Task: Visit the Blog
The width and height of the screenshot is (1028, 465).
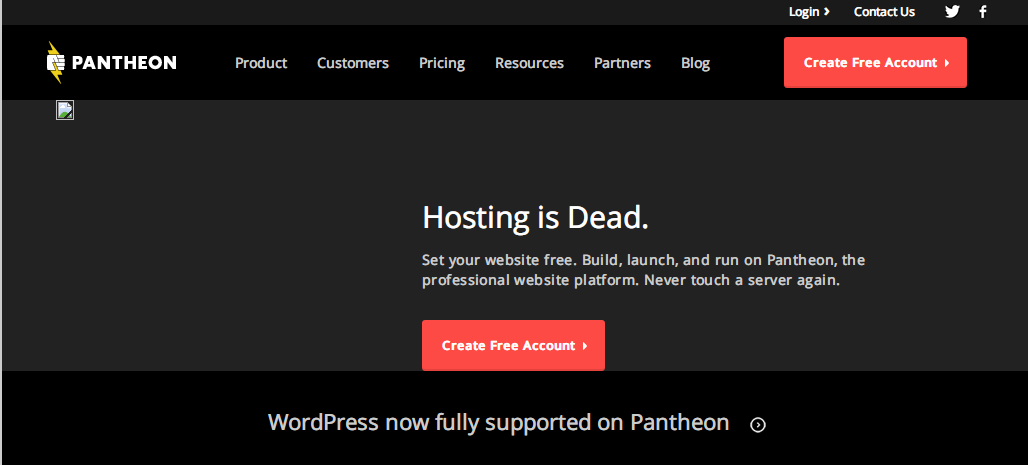Action: [696, 63]
